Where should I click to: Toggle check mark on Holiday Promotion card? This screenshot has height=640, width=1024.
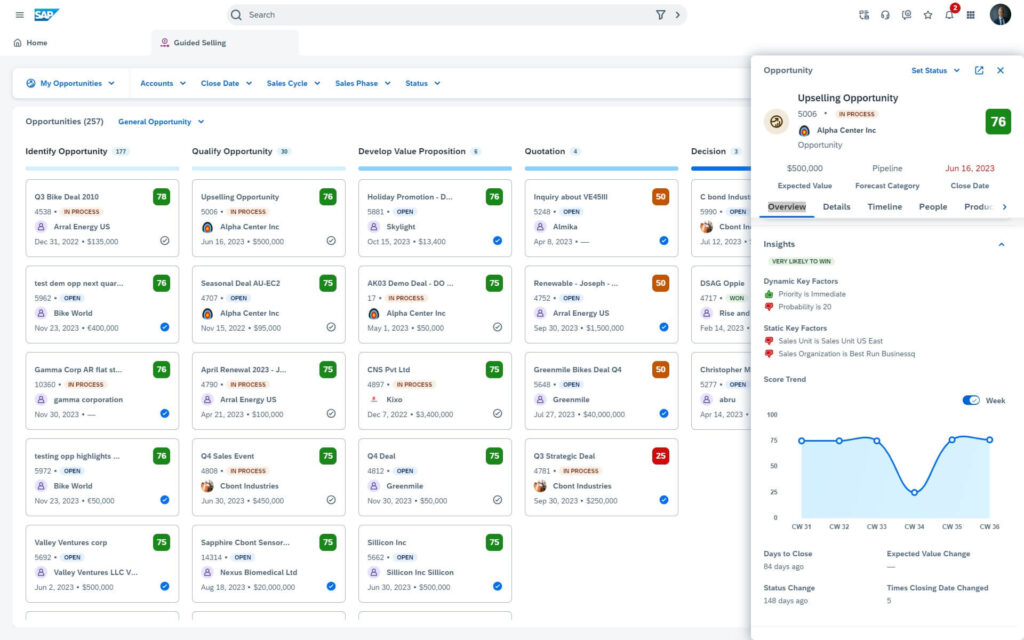coord(498,241)
